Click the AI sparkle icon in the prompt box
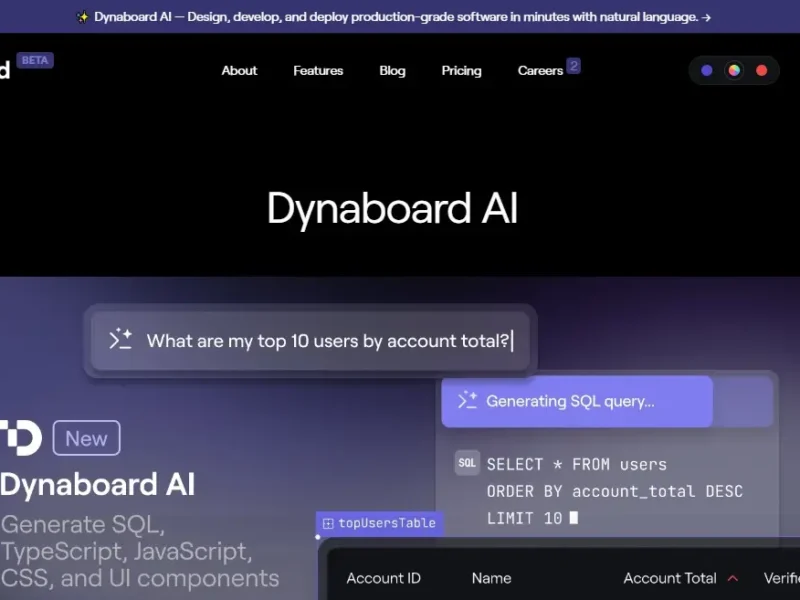Viewport: 800px width, 600px height. click(x=120, y=340)
